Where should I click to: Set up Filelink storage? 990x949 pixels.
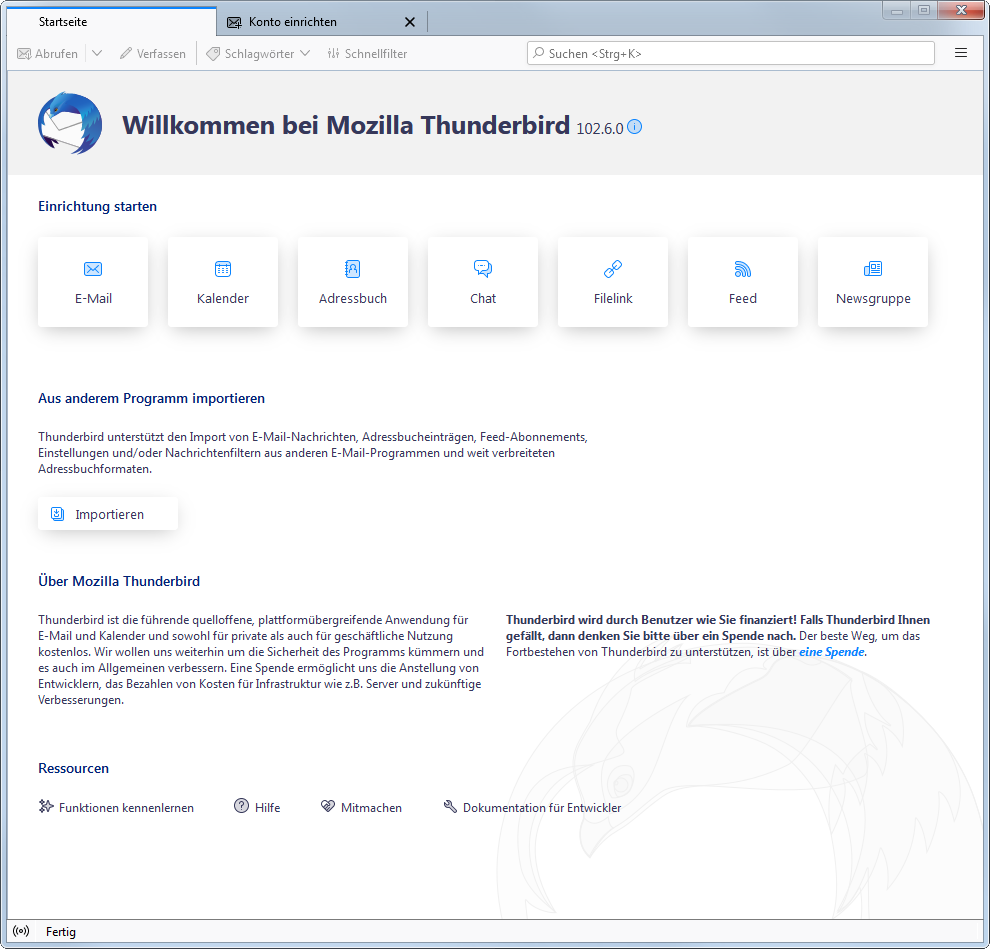click(613, 282)
